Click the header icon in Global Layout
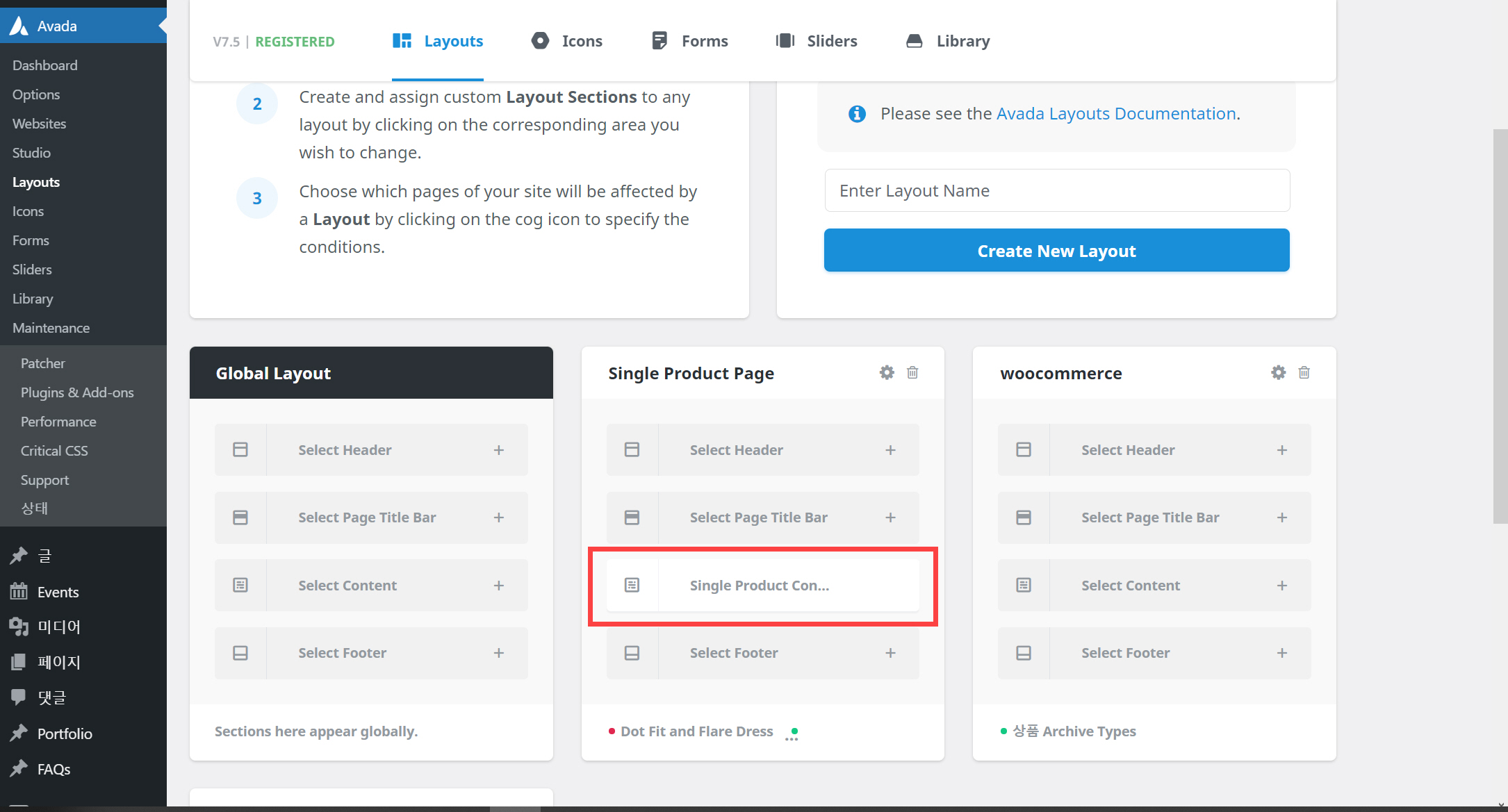Image resolution: width=1508 pixels, height=812 pixels. tap(240, 449)
